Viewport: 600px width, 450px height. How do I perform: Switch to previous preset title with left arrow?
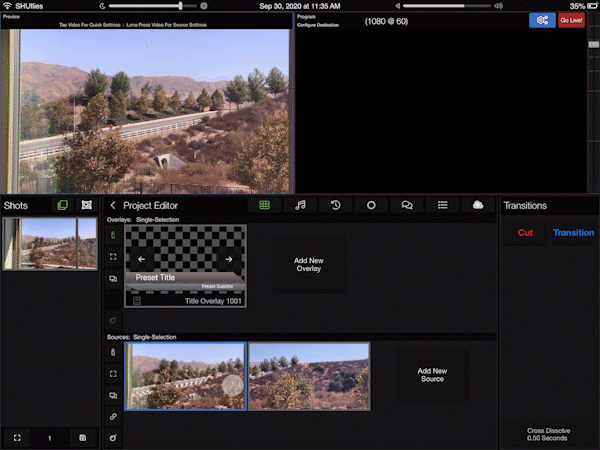(x=142, y=259)
